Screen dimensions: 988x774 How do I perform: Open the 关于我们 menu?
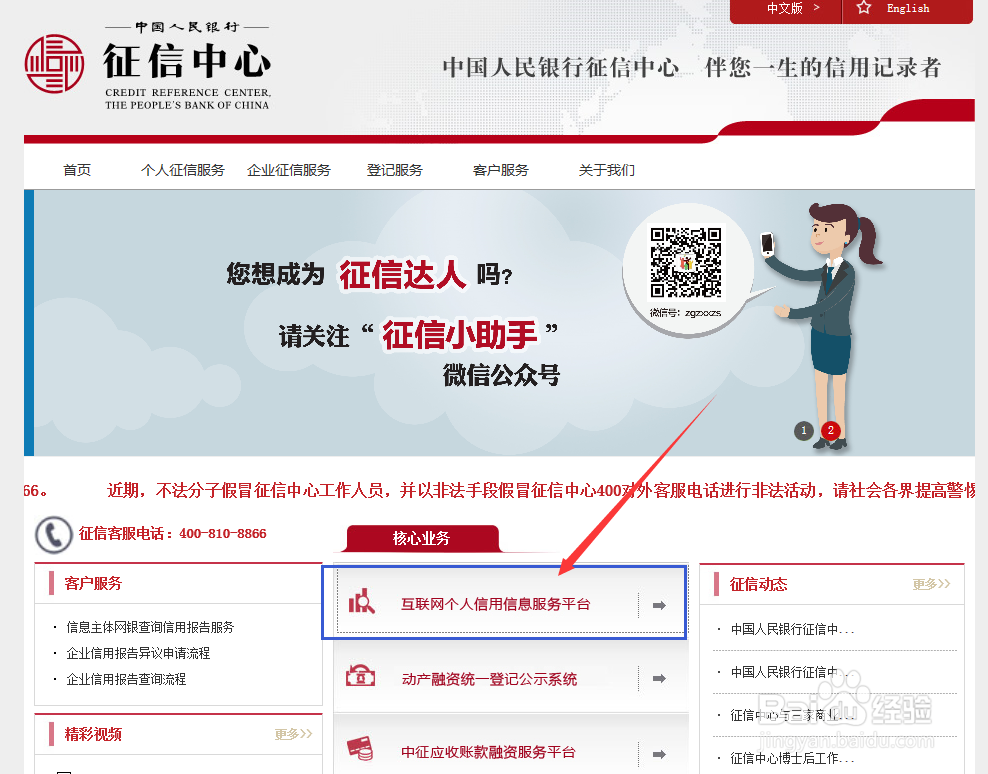click(607, 170)
